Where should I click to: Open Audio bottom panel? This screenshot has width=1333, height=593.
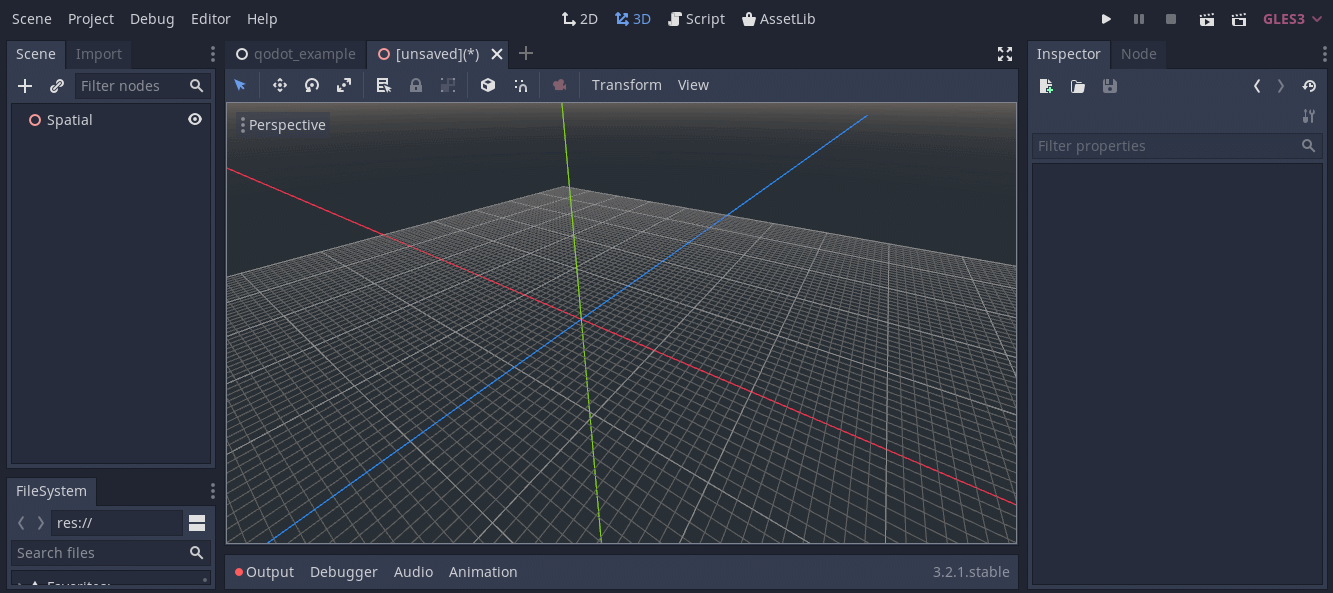pyautogui.click(x=413, y=572)
